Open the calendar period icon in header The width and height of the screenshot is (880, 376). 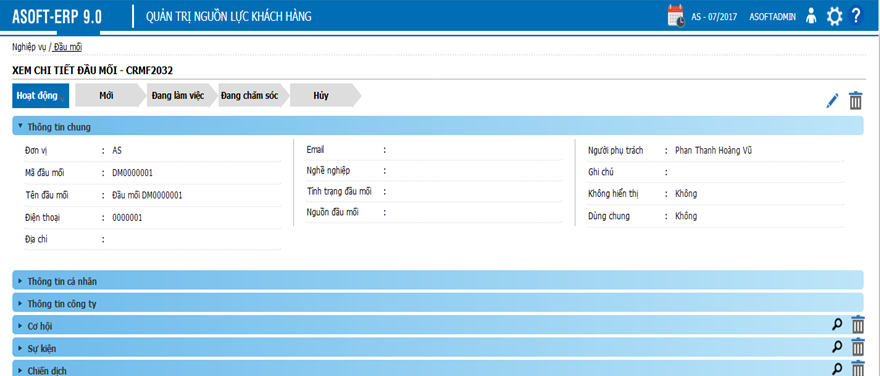point(676,16)
